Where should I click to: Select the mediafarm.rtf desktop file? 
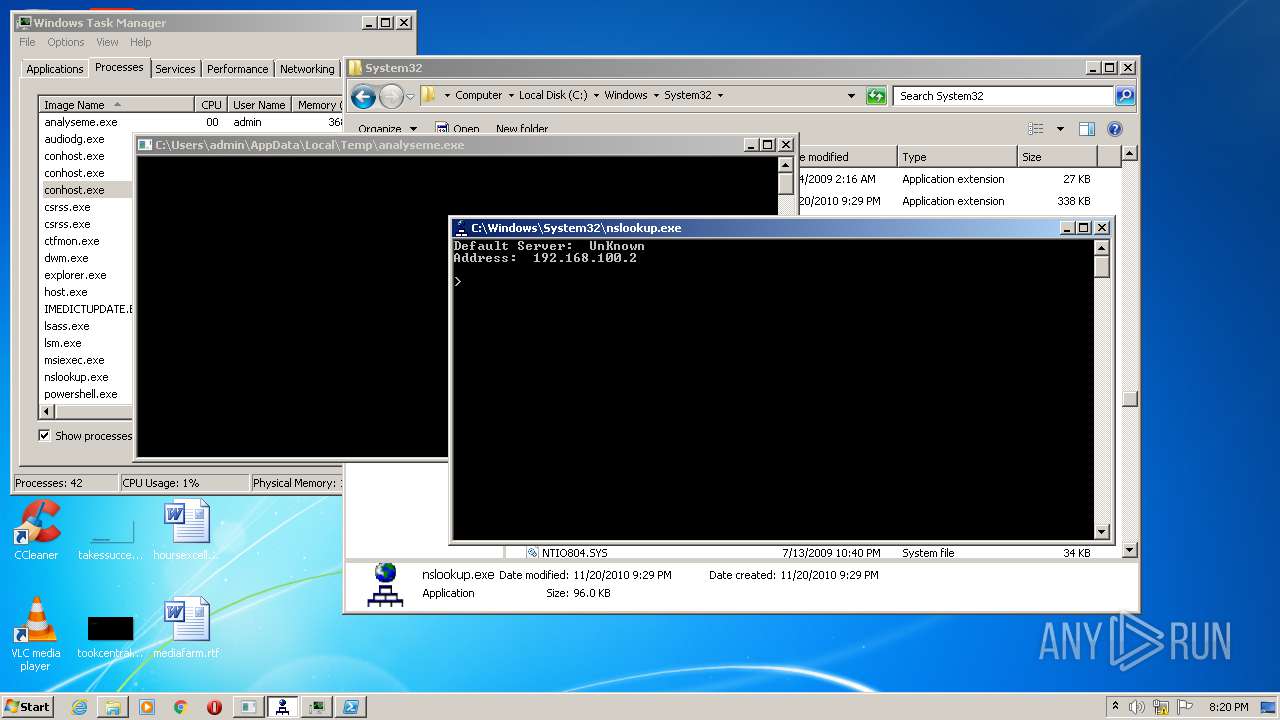pyautogui.click(x=186, y=628)
